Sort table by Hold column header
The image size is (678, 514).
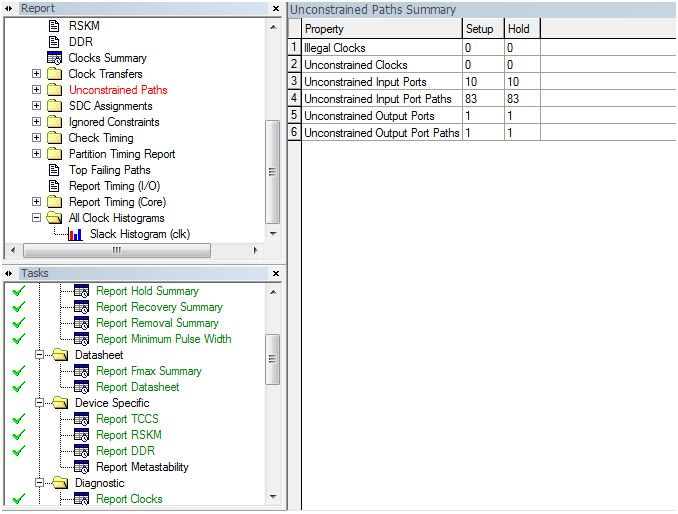522,29
